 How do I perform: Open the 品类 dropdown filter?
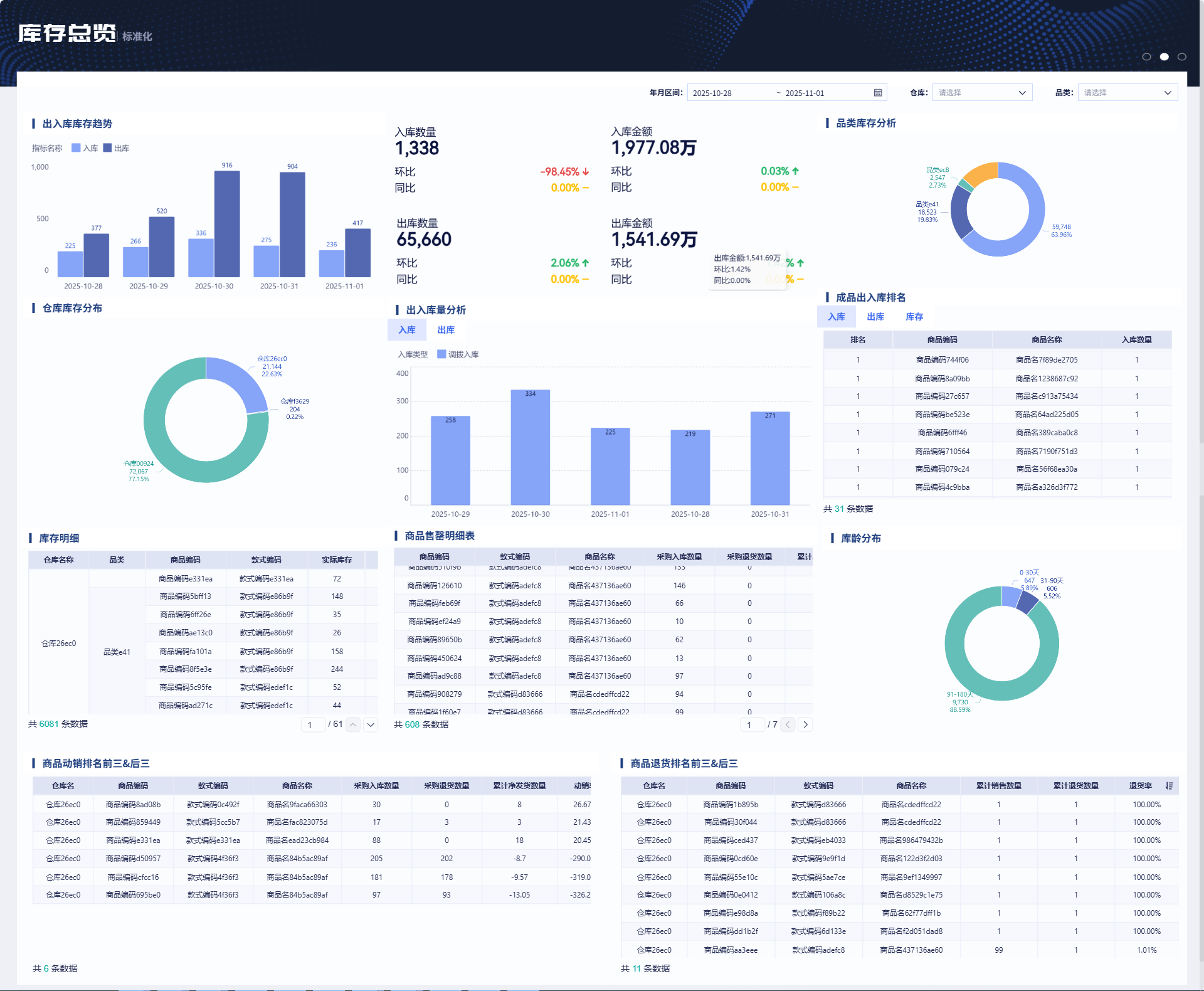[x=1127, y=93]
